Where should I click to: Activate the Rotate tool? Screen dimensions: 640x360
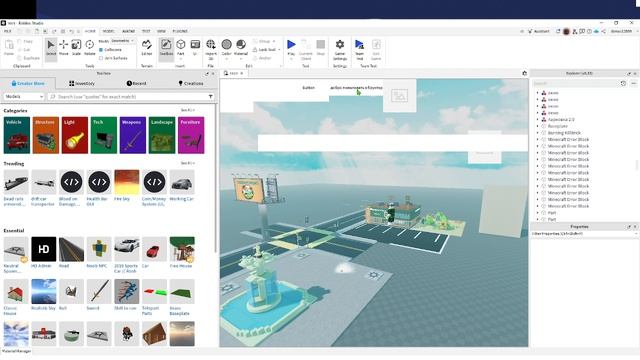(x=89, y=48)
